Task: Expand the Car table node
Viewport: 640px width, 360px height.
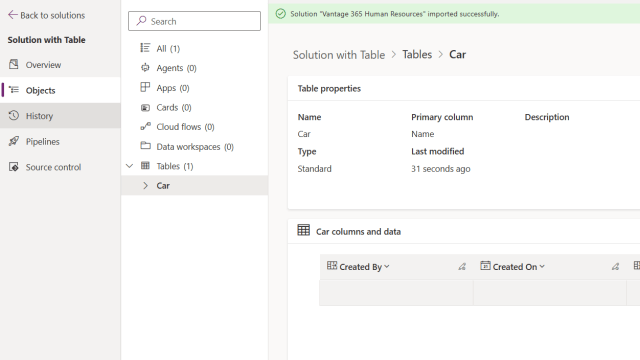Action: pos(145,185)
